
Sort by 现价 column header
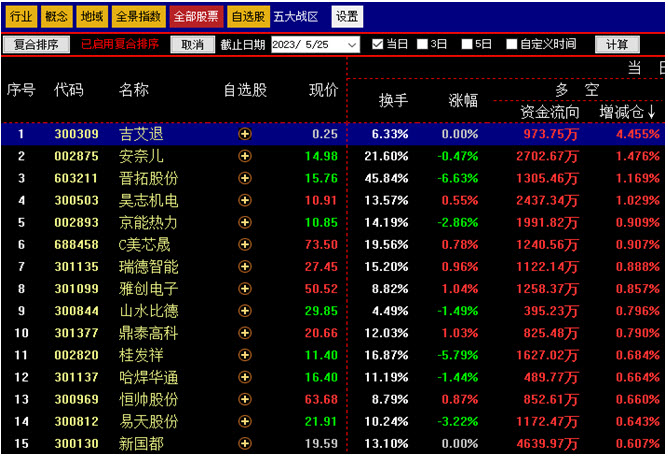pos(323,90)
